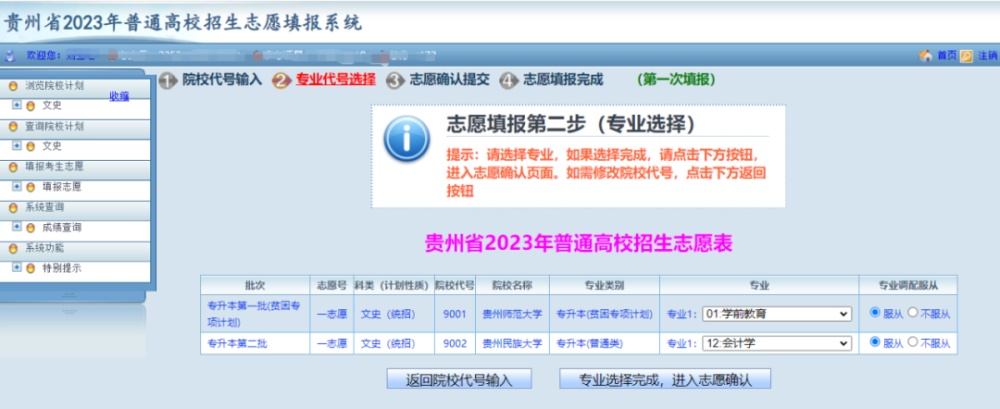The image size is (1000, 409).
Task: Click the orange icon beside 填报志愿
Action: (31, 188)
